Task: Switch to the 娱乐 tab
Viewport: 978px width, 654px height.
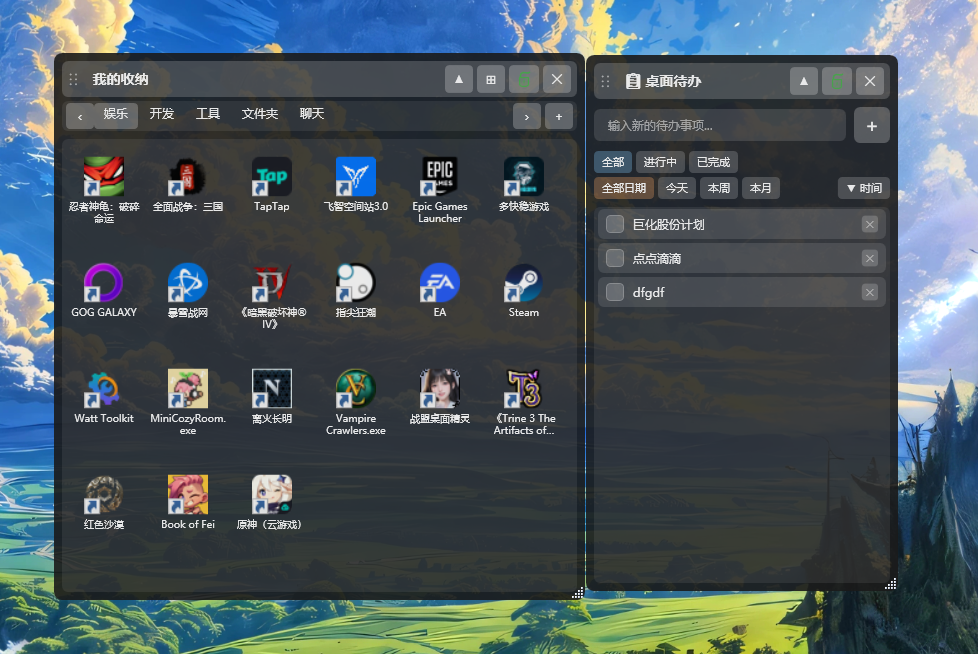Action: coord(116,114)
